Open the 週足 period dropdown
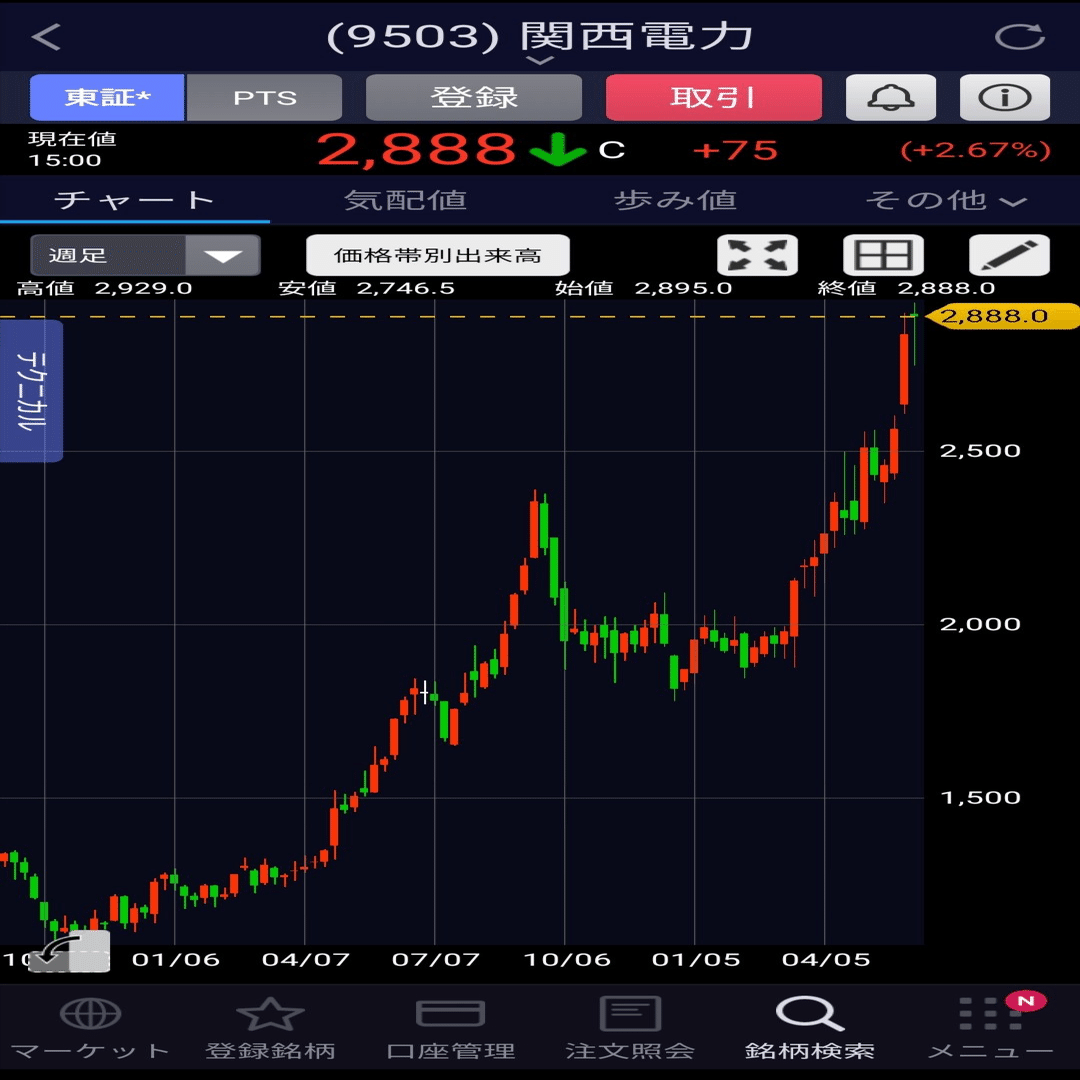 (145, 255)
